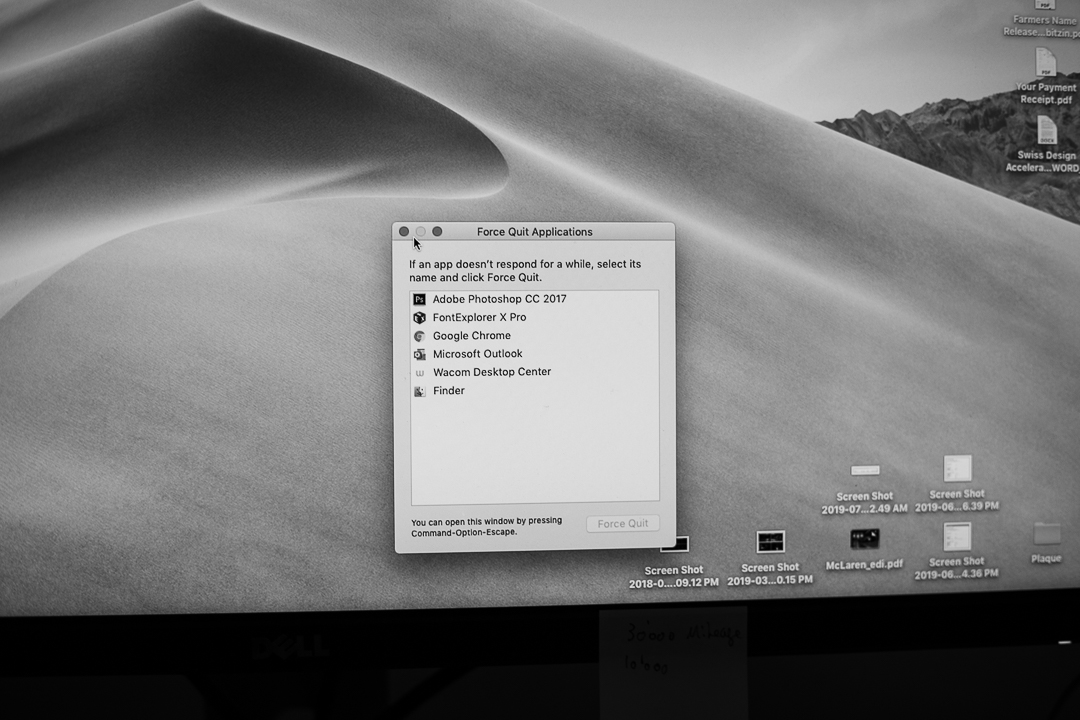Select the Plaque folder on the desktop

(x=1046, y=543)
